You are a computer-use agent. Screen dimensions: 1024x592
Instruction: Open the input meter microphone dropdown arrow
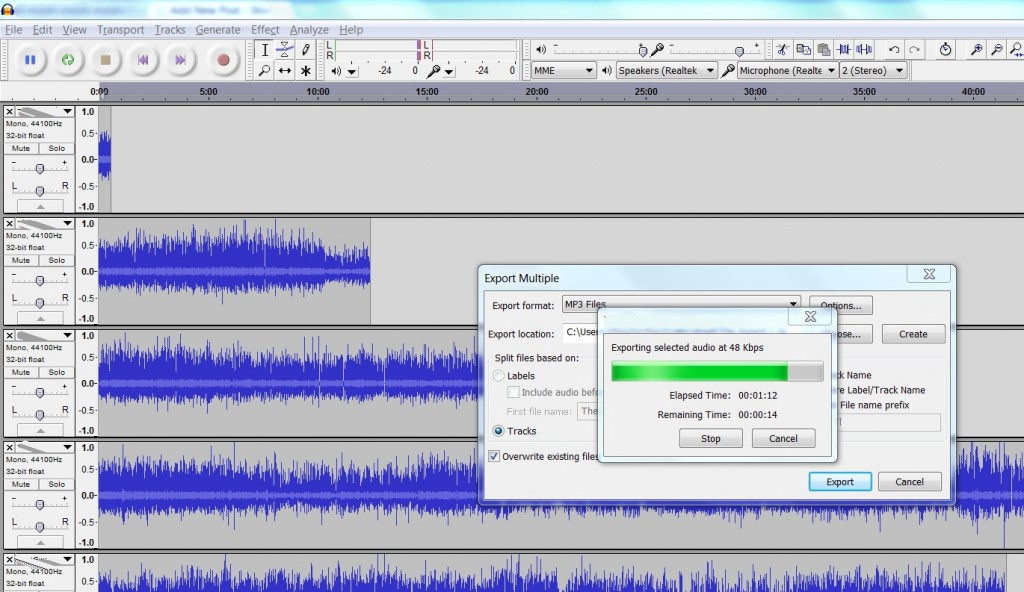(x=449, y=71)
